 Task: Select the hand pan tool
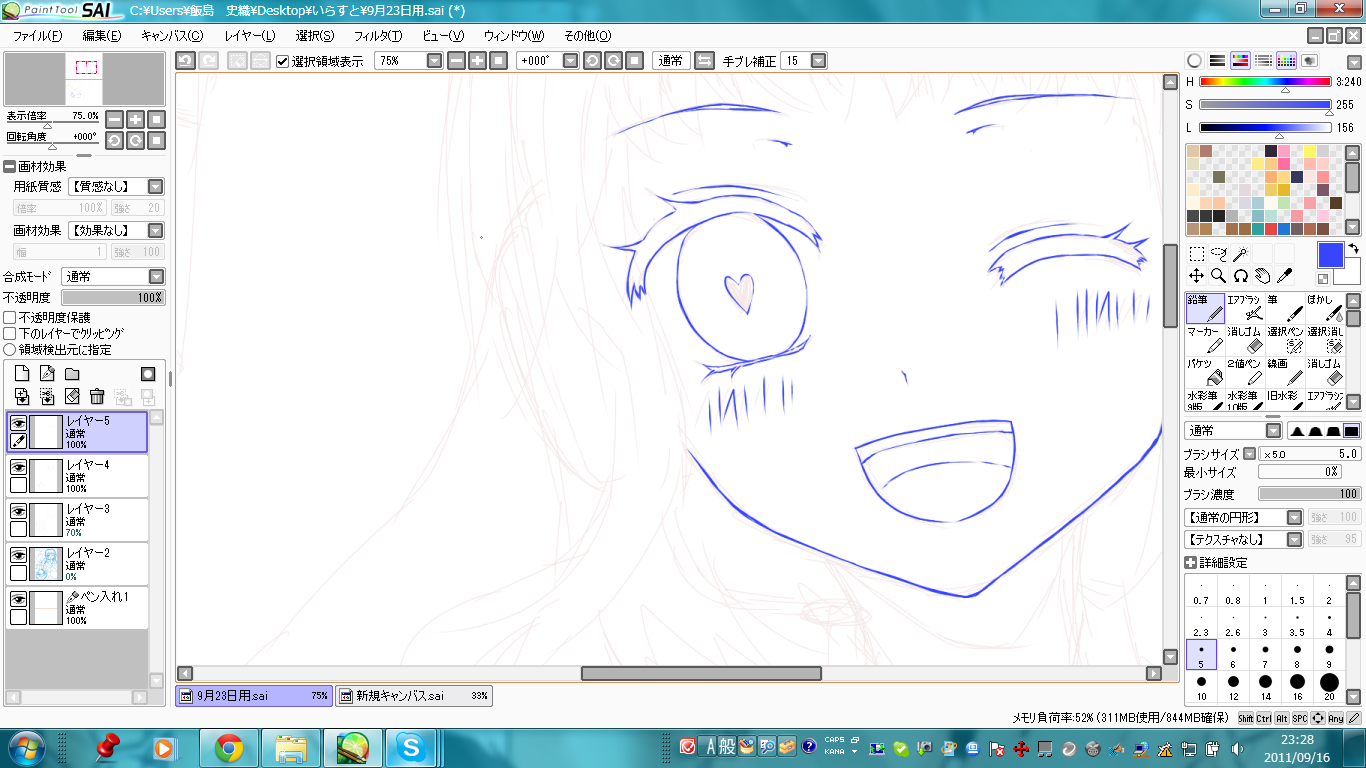click(1263, 275)
